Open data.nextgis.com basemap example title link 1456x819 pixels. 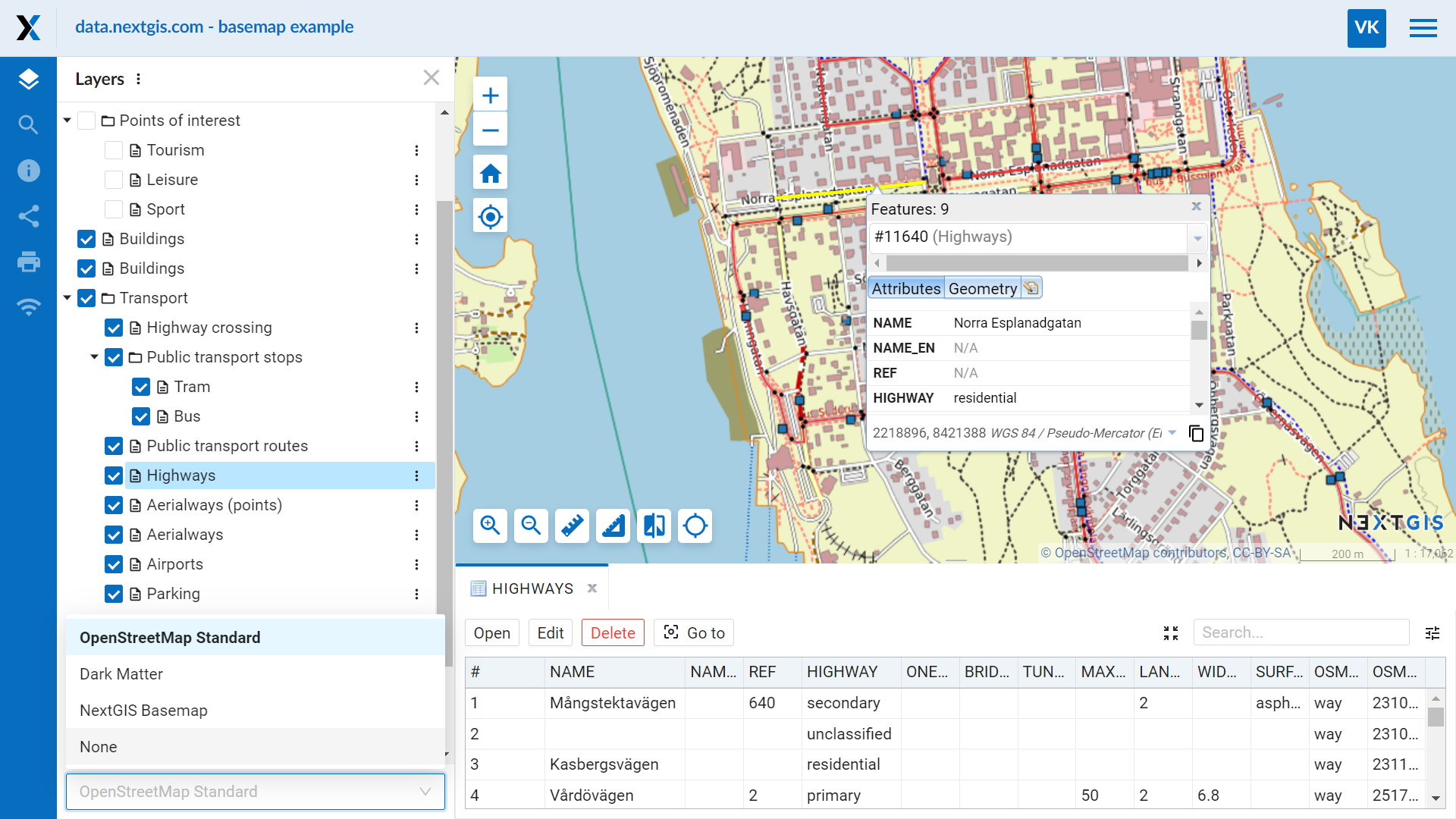click(x=214, y=27)
